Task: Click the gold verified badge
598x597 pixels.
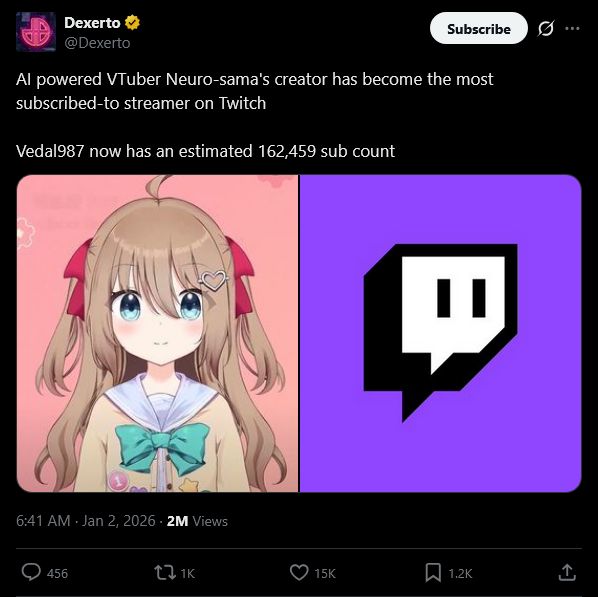Action: coord(132,23)
